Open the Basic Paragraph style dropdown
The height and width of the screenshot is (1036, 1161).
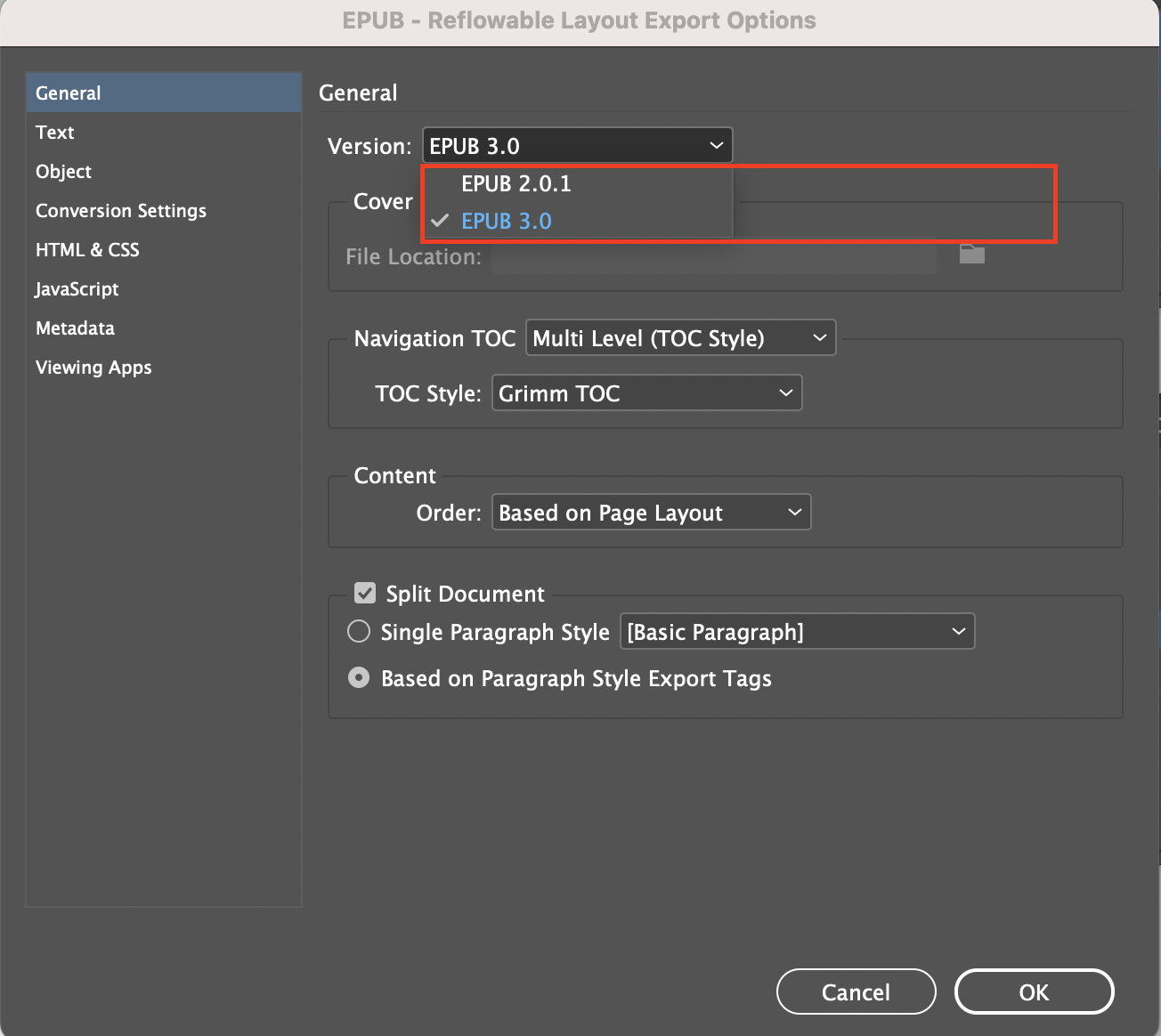click(796, 631)
